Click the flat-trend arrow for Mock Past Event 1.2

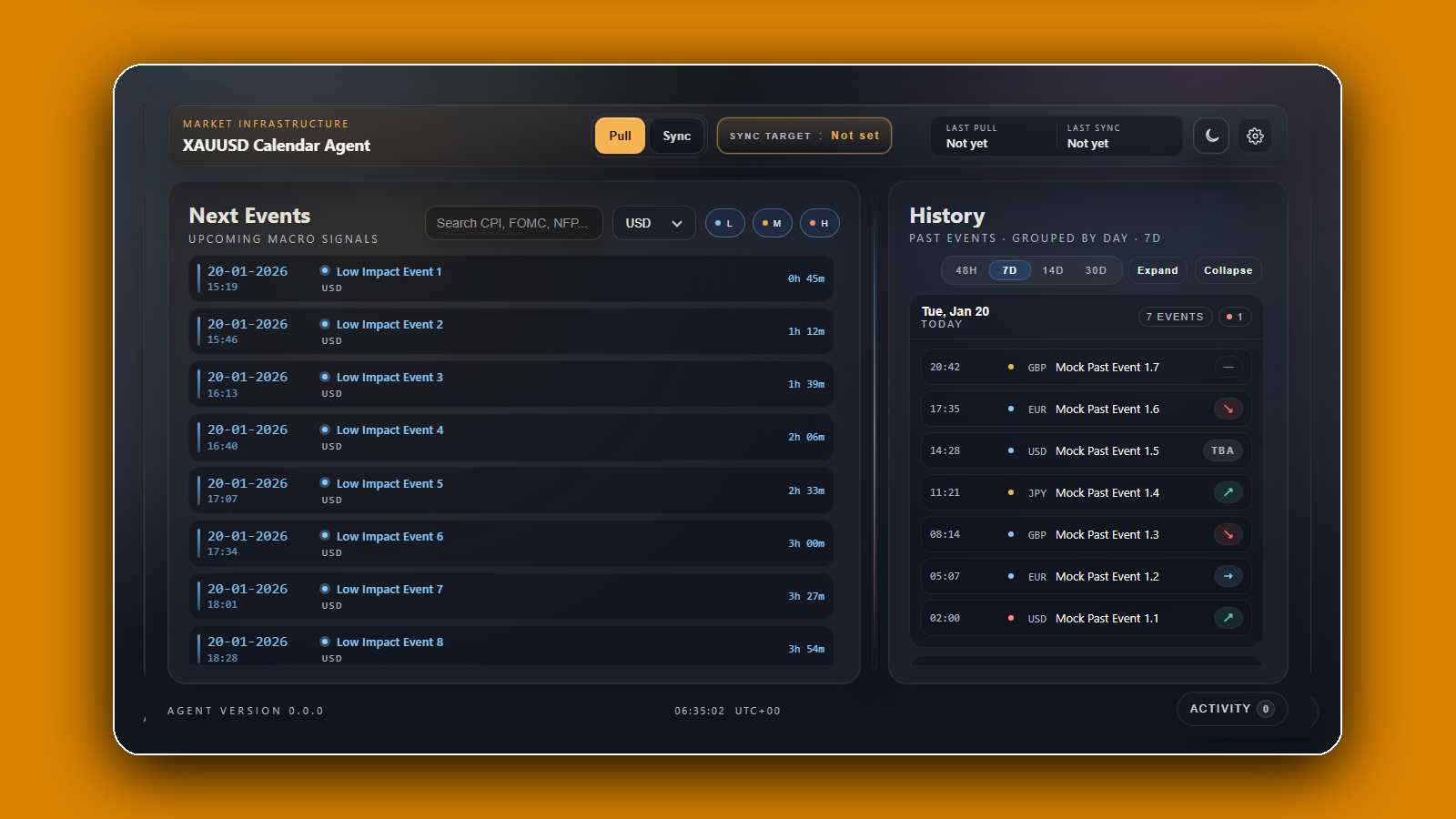(1228, 576)
